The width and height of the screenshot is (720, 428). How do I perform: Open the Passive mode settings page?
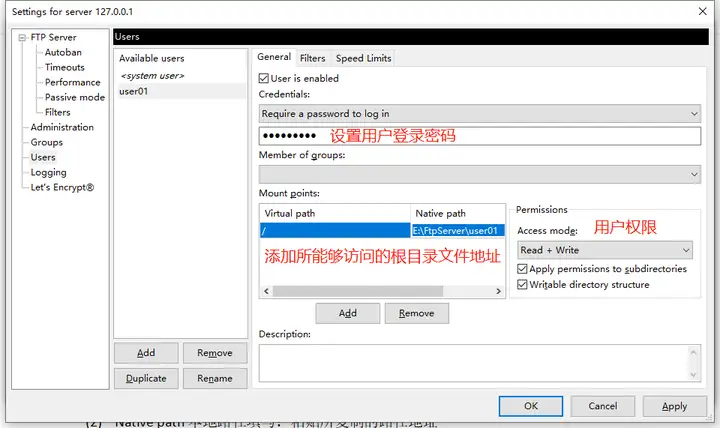tap(75, 97)
